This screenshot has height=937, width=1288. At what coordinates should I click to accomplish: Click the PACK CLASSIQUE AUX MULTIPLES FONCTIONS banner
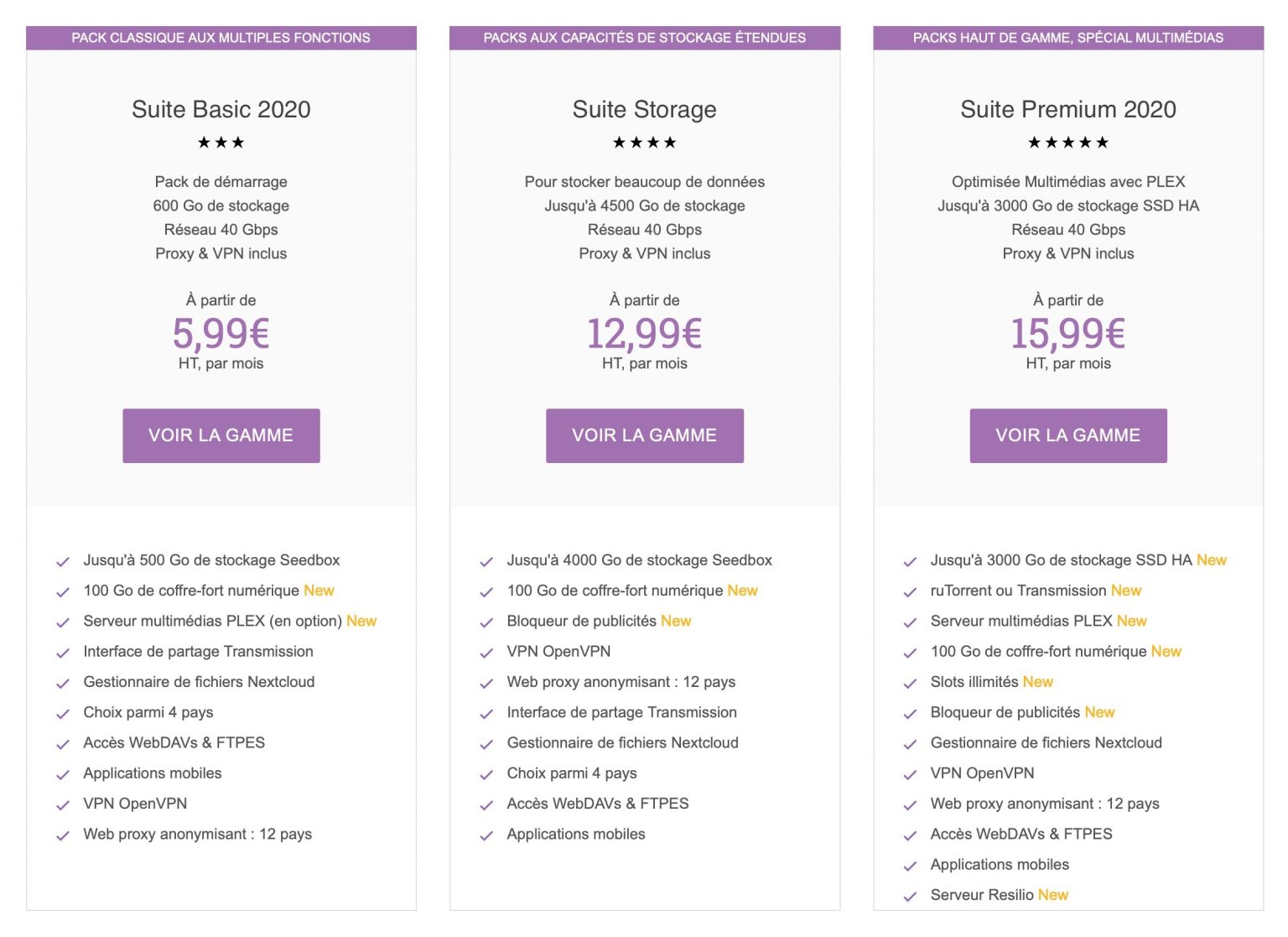tap(221, 37)
